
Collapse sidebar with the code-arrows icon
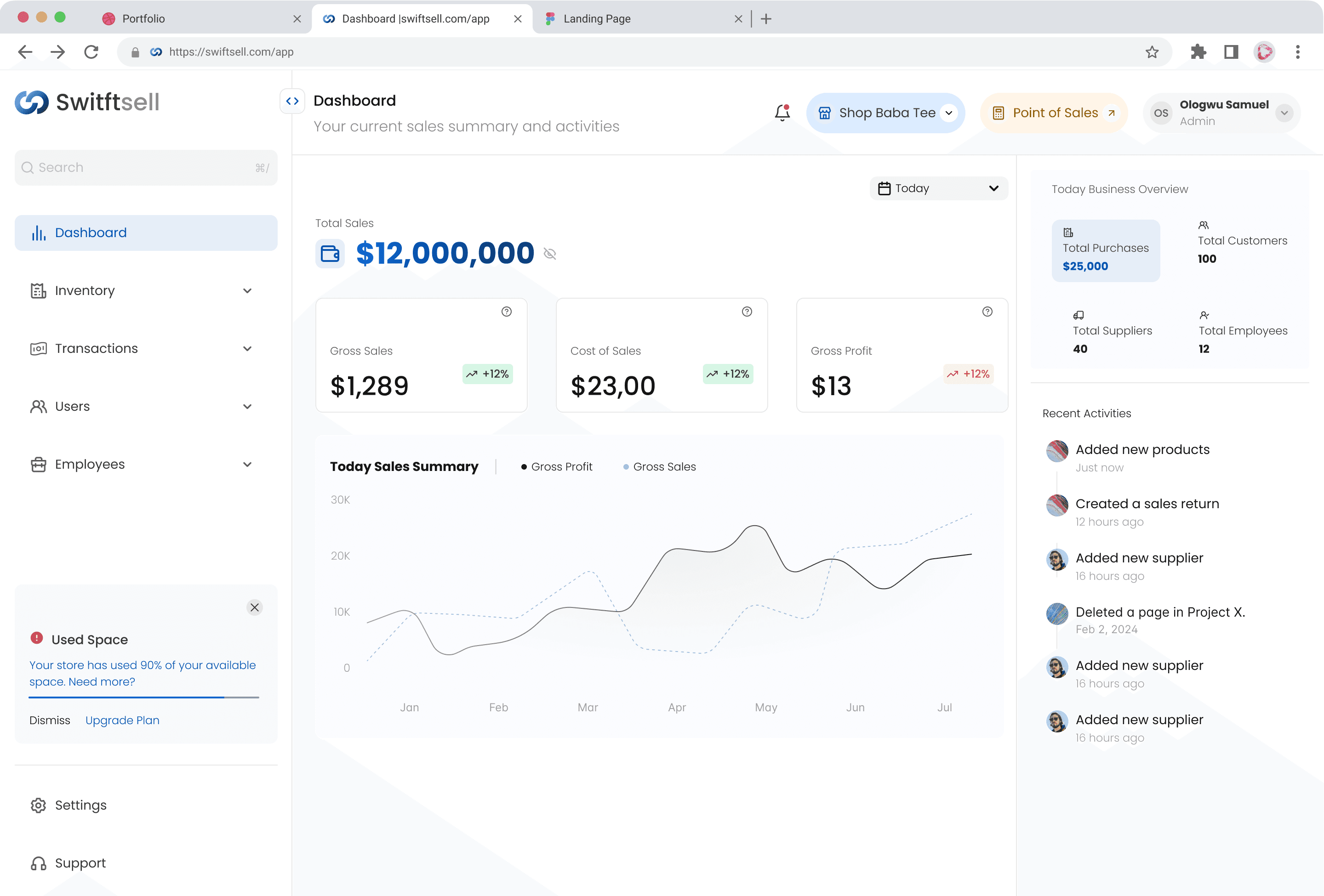click(x=292, y=102)
